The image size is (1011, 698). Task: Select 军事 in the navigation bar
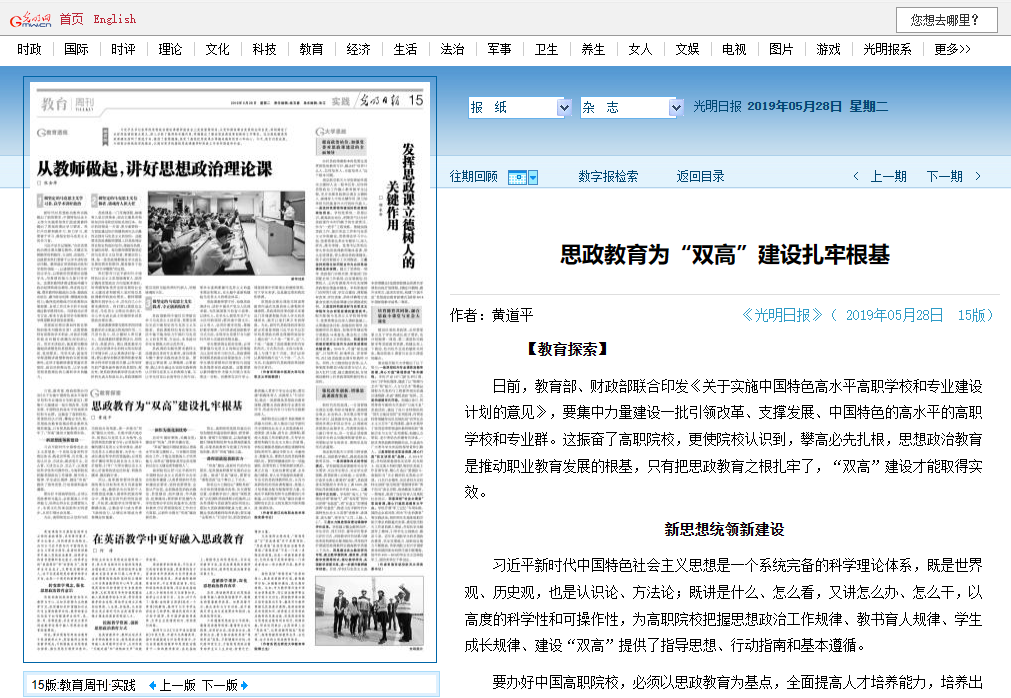(x=499, y=49)
